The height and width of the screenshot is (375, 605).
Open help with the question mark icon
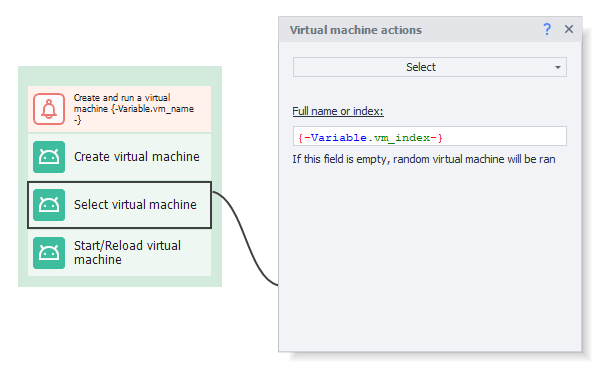547,29
